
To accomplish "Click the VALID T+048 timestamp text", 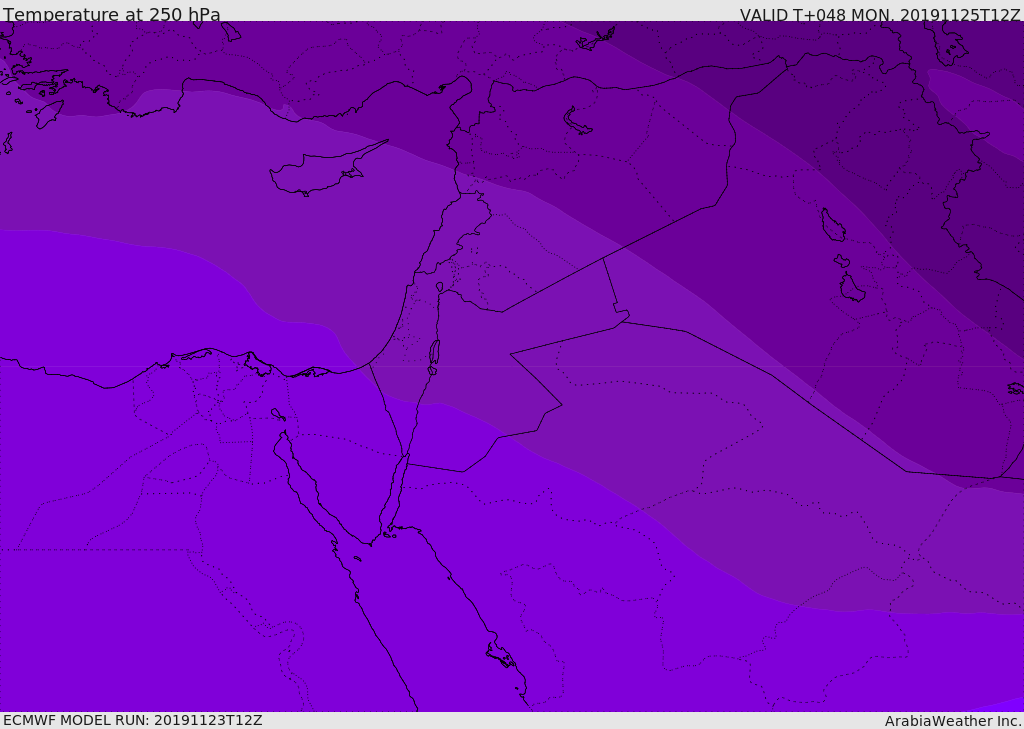I will coord(880,14).
